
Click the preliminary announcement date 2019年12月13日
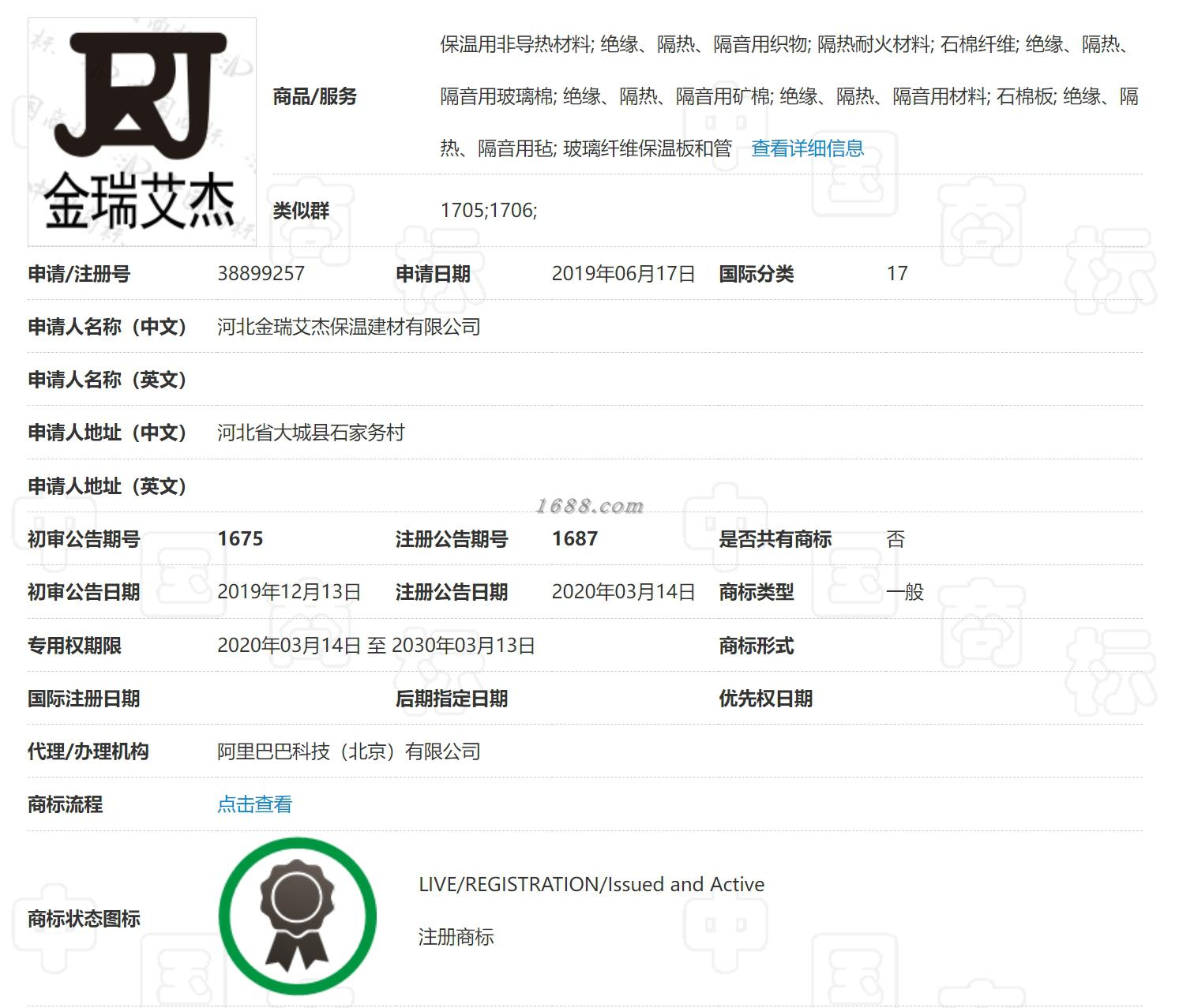289,592
